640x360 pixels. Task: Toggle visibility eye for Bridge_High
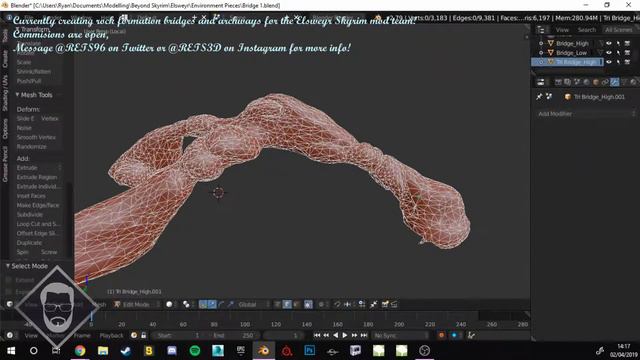click(609, 43)
